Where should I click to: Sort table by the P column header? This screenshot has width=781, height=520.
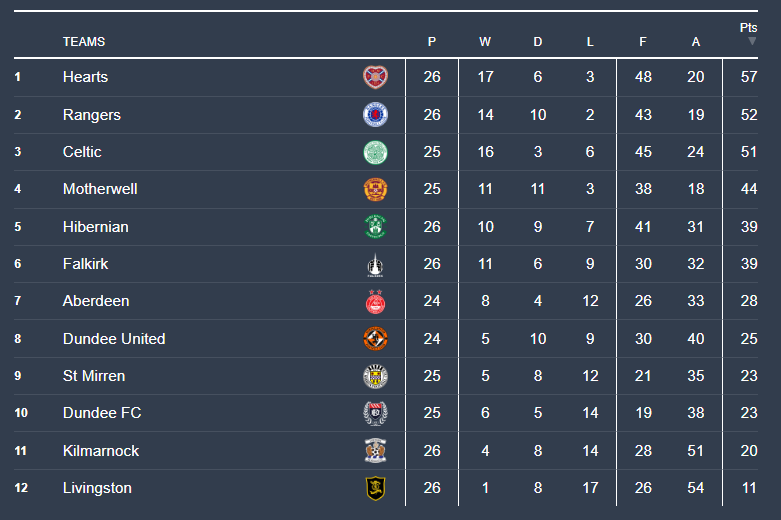pyautogui.click(x=432, y=42)
